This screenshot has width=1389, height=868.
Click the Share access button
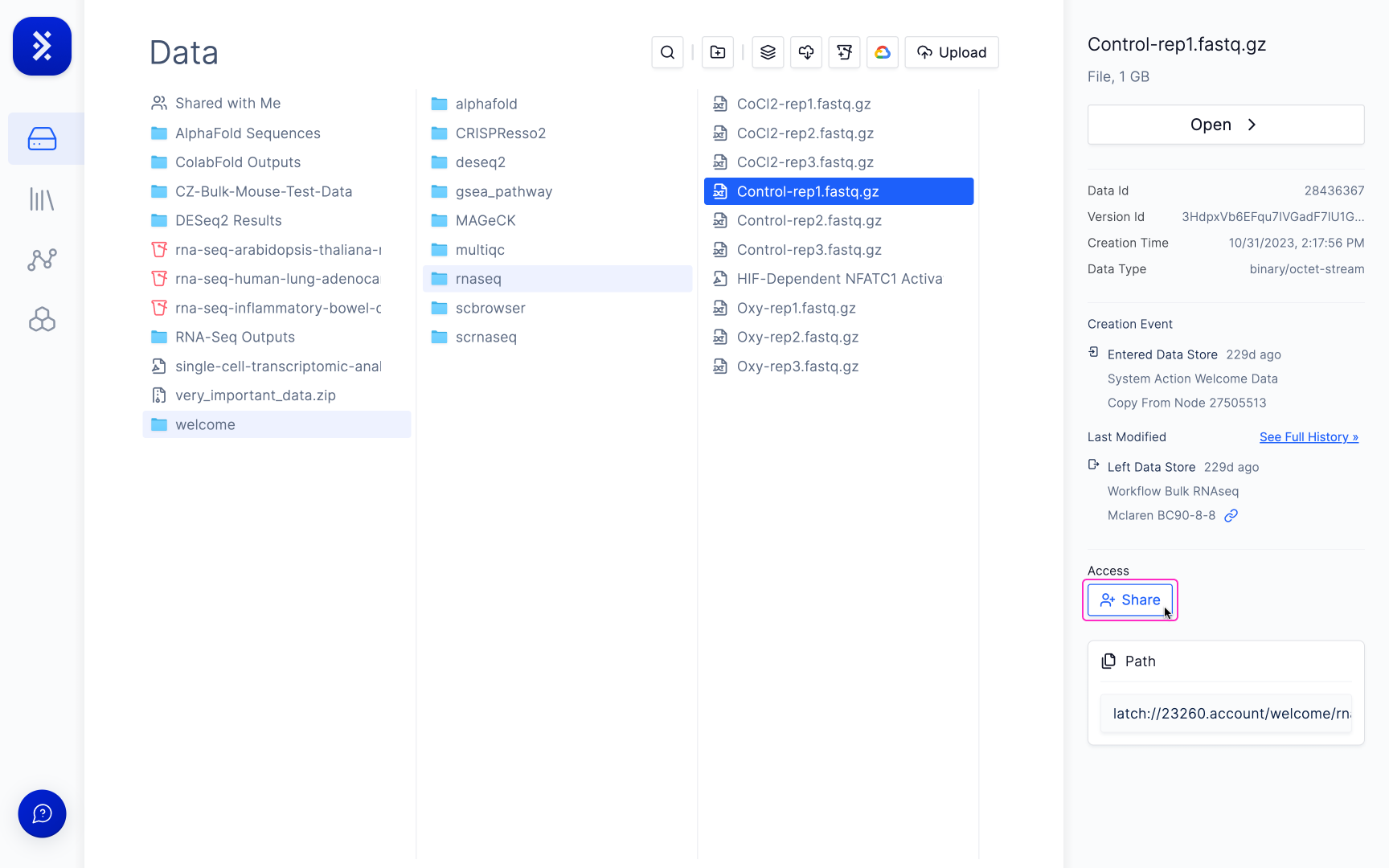pos(1129,600)
